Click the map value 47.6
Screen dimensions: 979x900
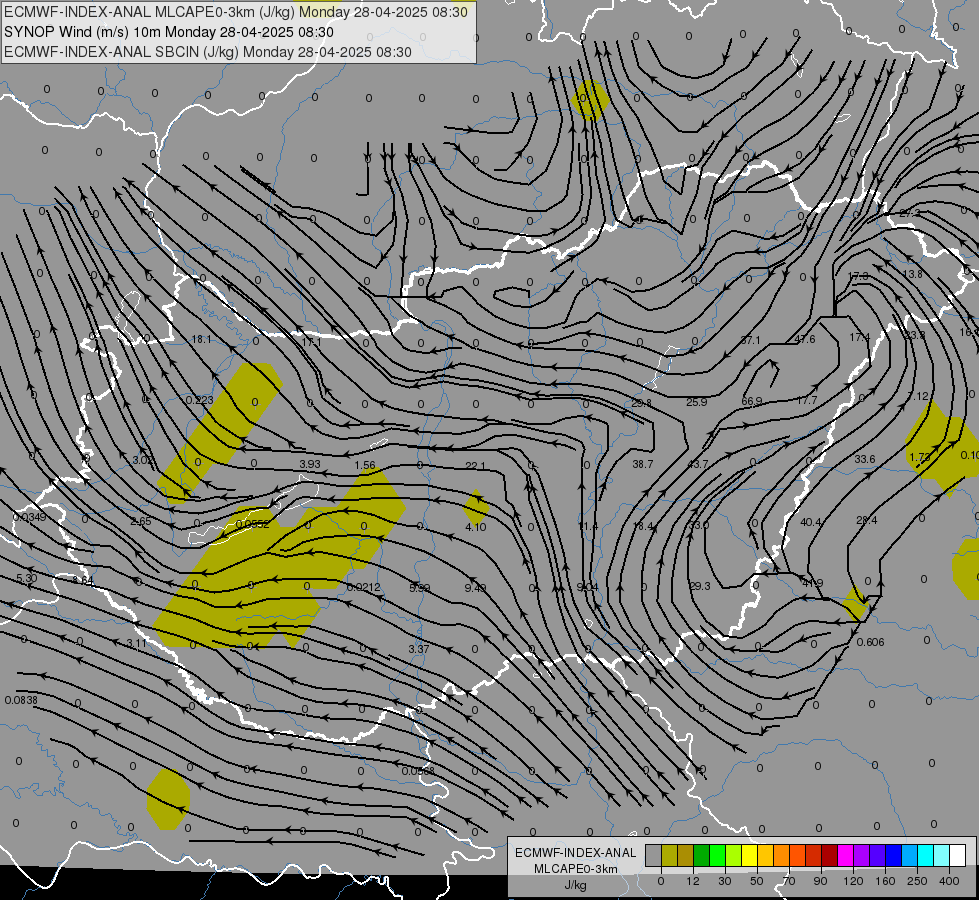(805, 339)
